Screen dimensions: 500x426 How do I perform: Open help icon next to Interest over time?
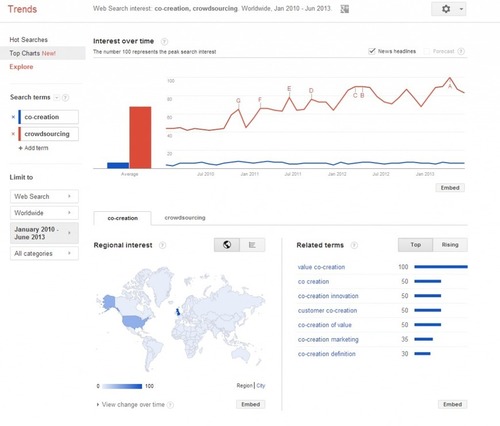pos(164,42)
